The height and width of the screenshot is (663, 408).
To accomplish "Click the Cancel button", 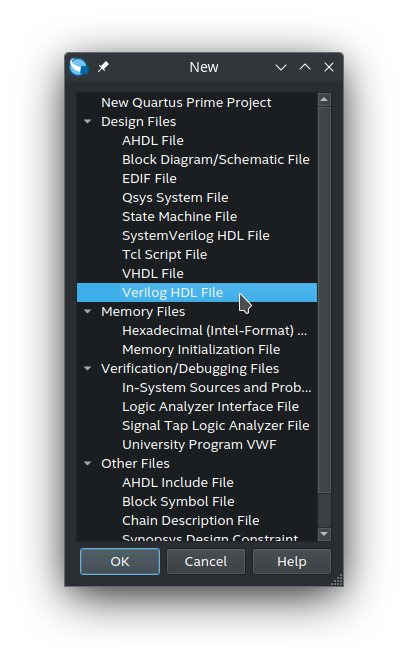I will (206, 562).
